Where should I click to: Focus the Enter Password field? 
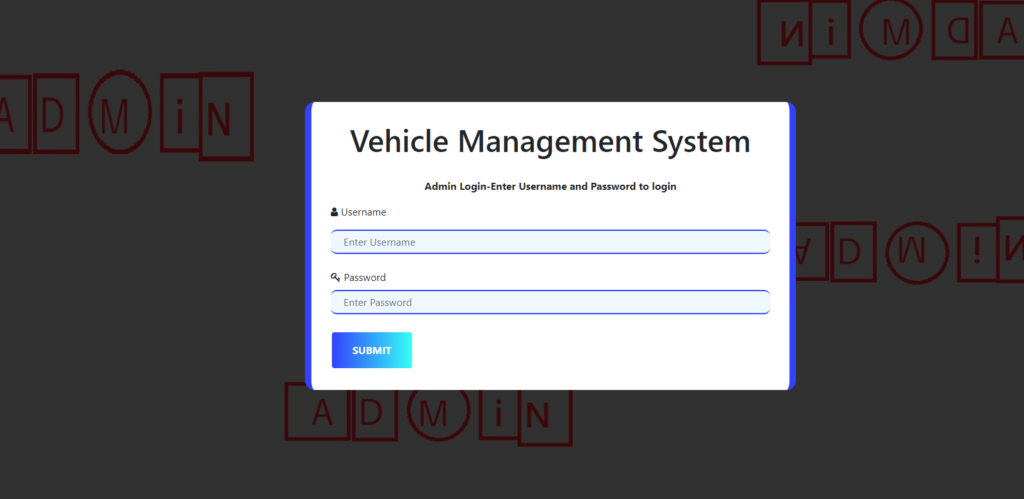tap(550, 302)
